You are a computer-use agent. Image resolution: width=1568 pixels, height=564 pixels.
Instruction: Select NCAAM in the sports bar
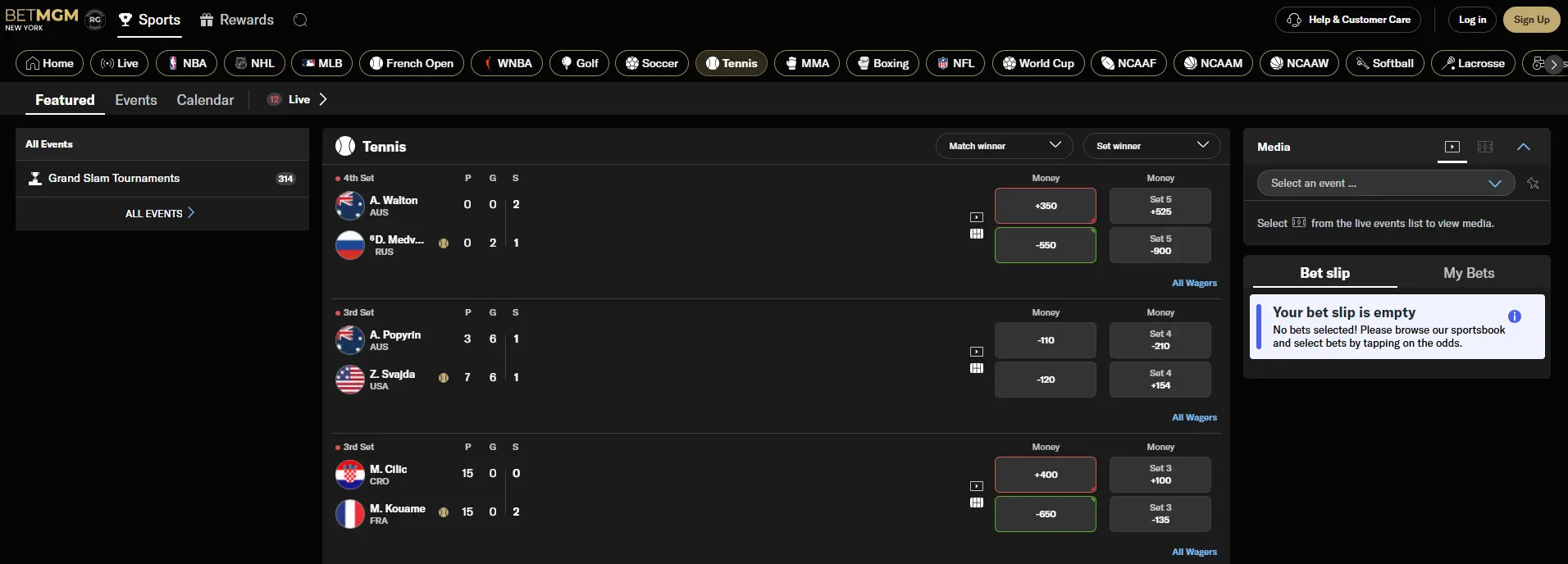1213,63
